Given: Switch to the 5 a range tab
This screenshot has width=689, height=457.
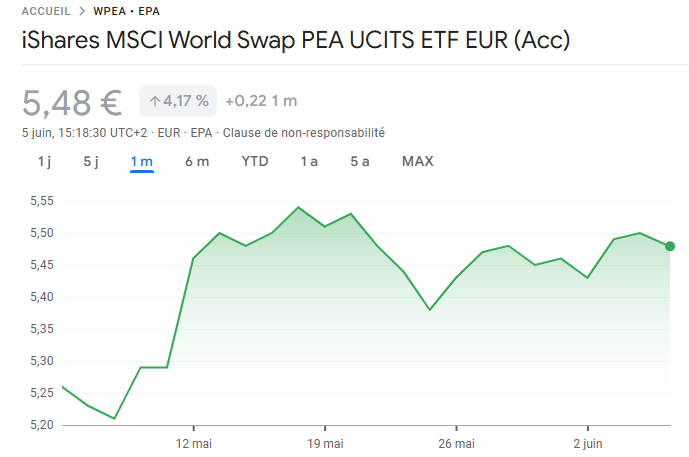Looking at the screenshot, I should point(360,161).
